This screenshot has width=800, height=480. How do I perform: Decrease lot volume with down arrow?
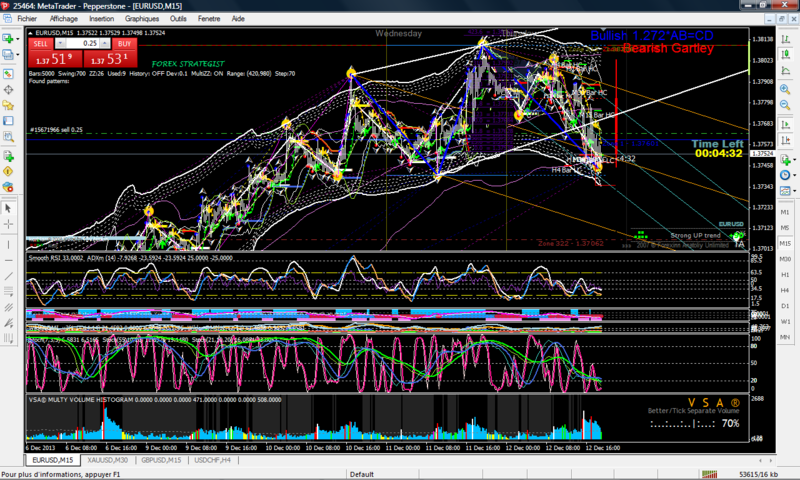click(60, 43)
